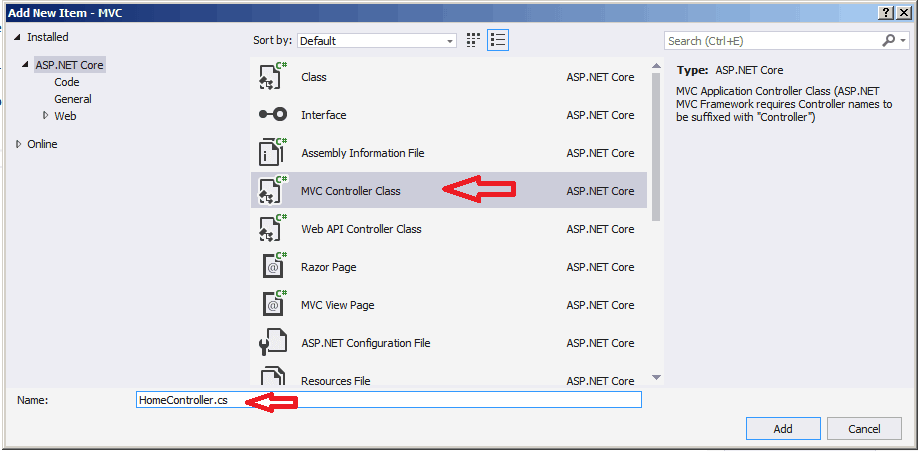Open the help question mark button

tap(887, 13)
